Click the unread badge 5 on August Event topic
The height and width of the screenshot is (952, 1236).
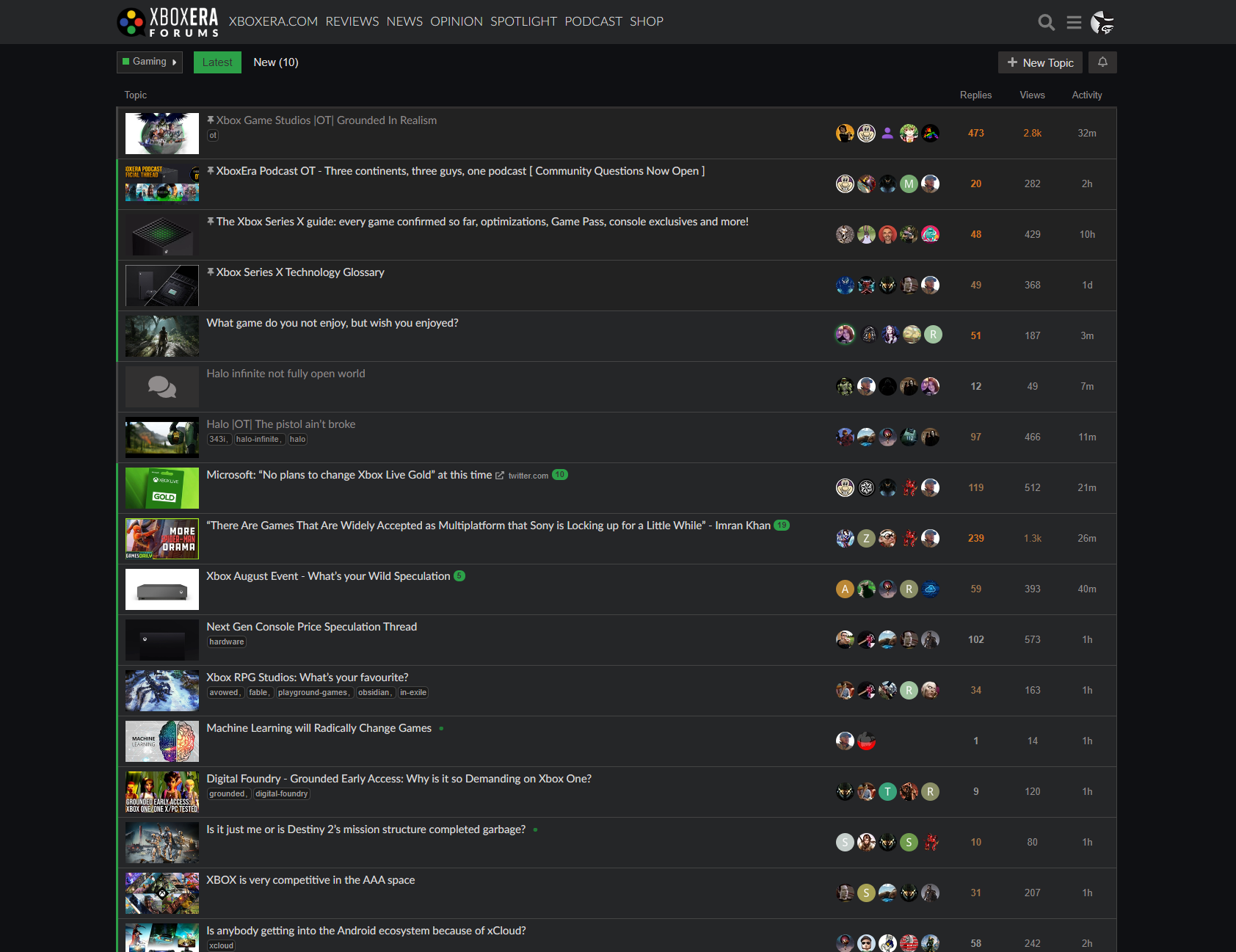pyautogui.click(x=459, y=576)
